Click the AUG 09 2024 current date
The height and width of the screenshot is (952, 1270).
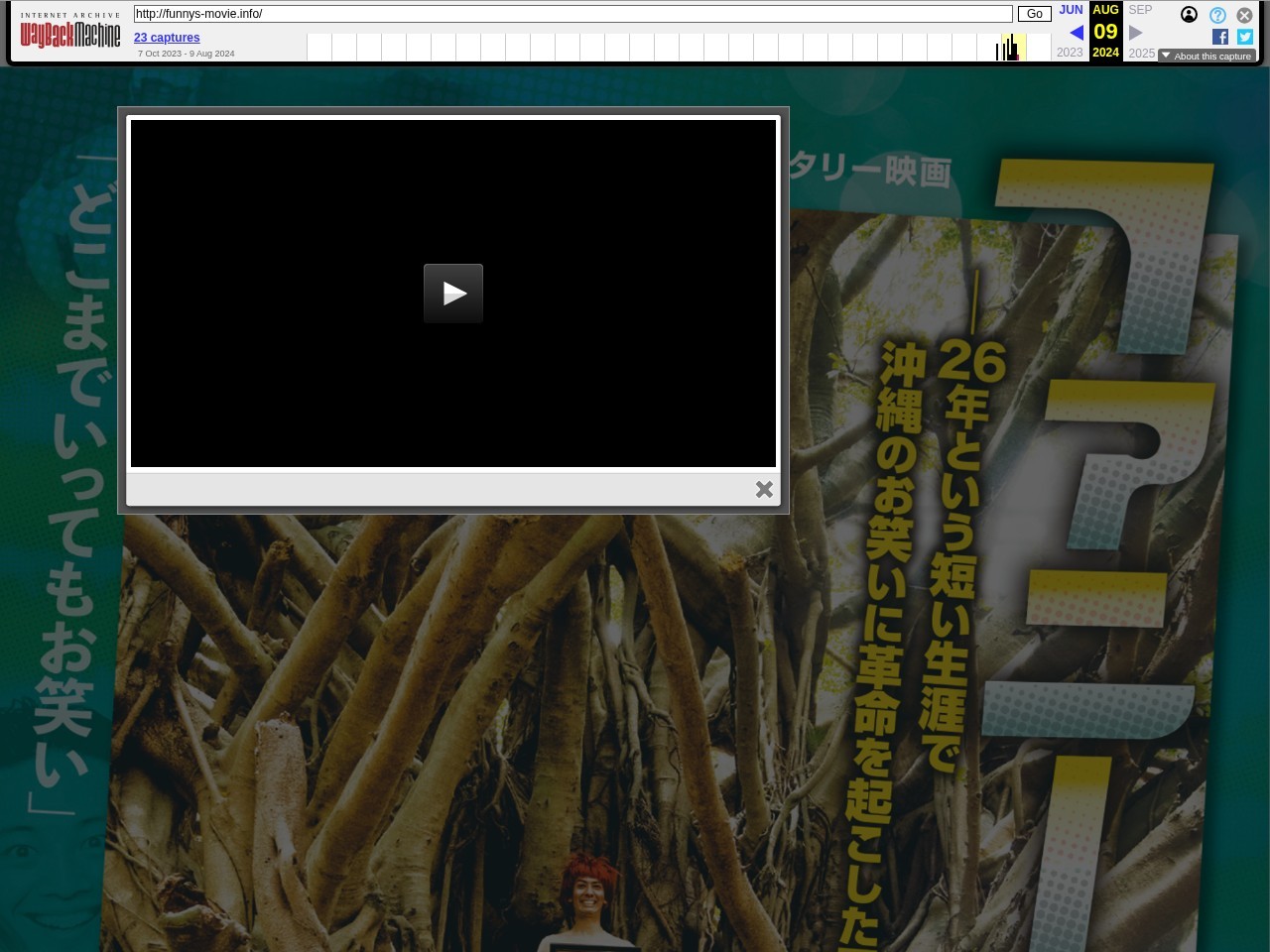click(x=1105, y=32)
